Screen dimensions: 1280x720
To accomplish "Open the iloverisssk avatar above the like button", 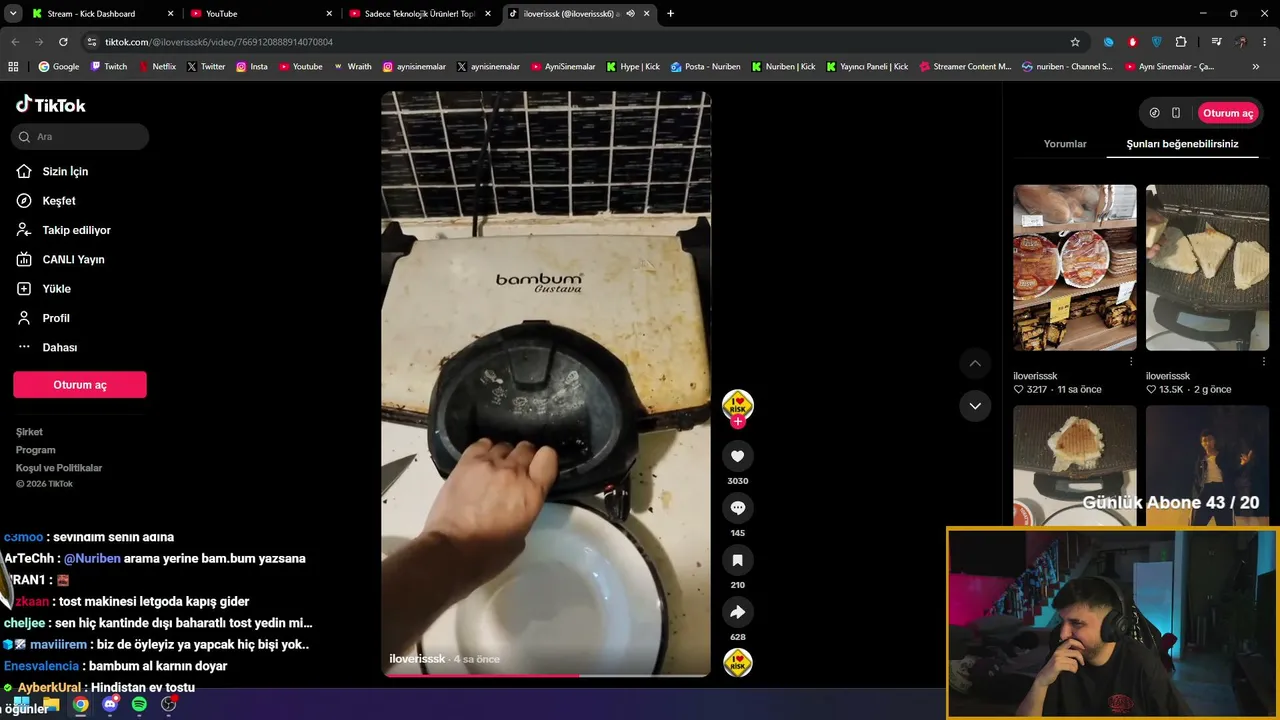I will (738, 404).
